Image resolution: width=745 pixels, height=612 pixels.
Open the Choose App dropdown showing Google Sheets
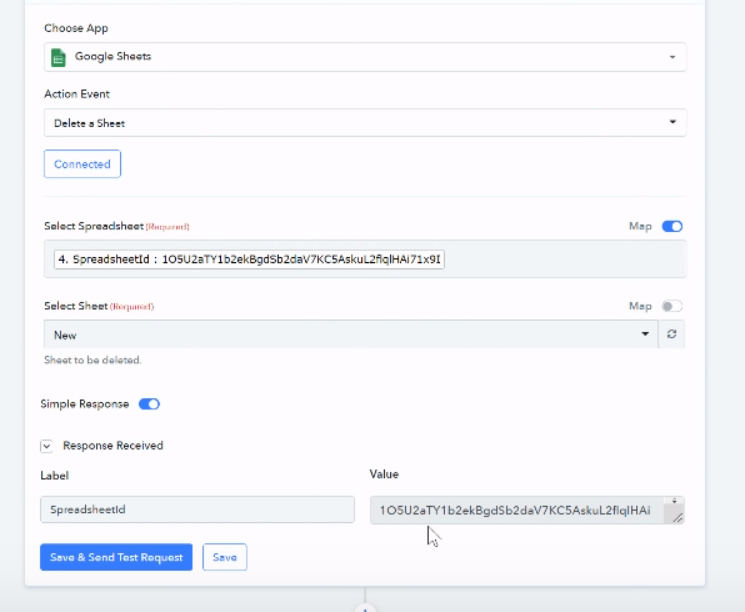click(365, 57)
